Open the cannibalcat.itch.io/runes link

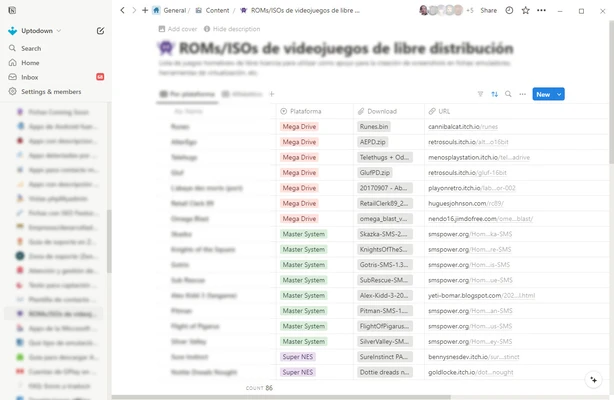(463, 127)
